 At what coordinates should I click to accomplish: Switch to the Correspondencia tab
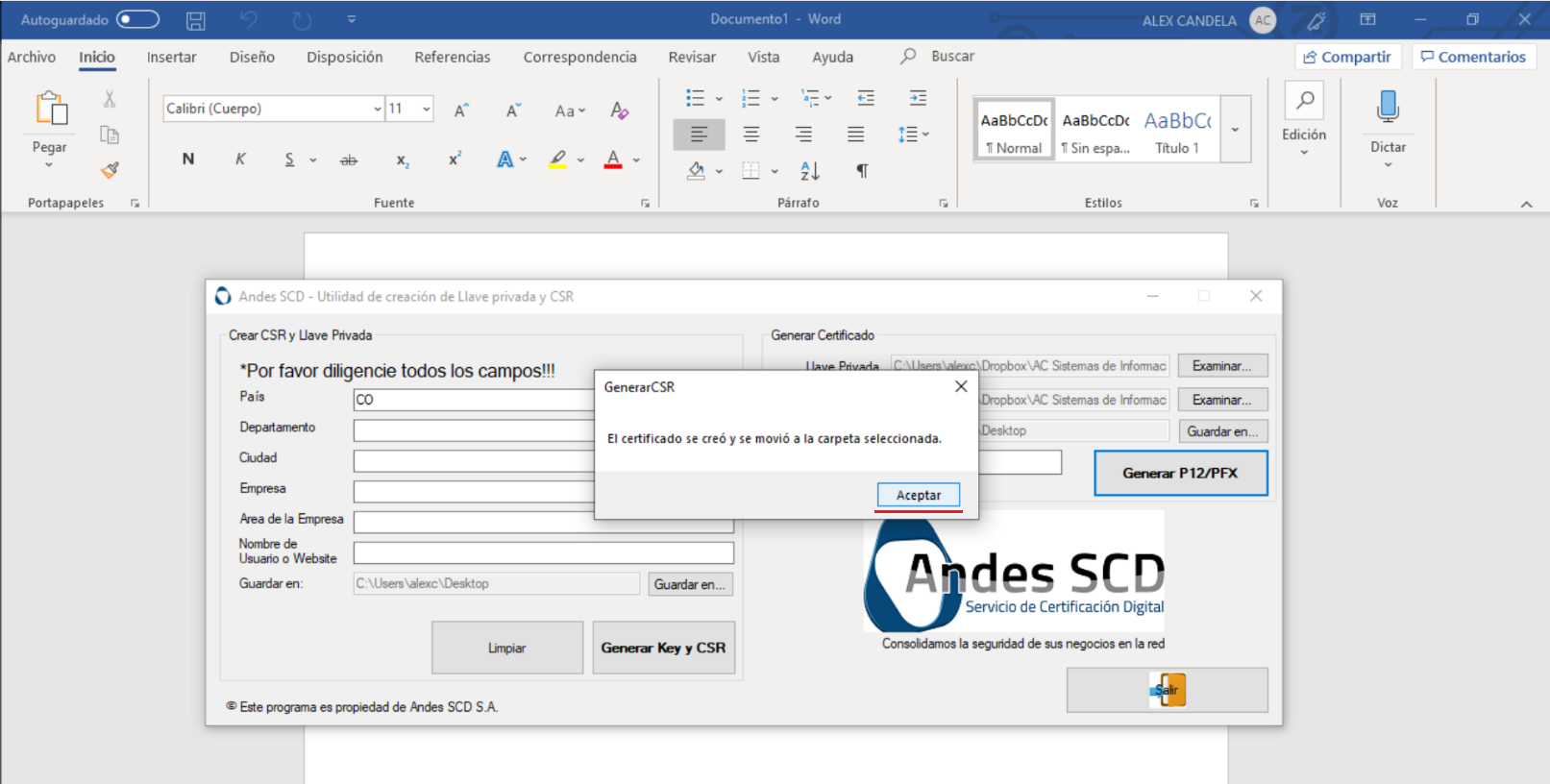[x=580, y=57]
